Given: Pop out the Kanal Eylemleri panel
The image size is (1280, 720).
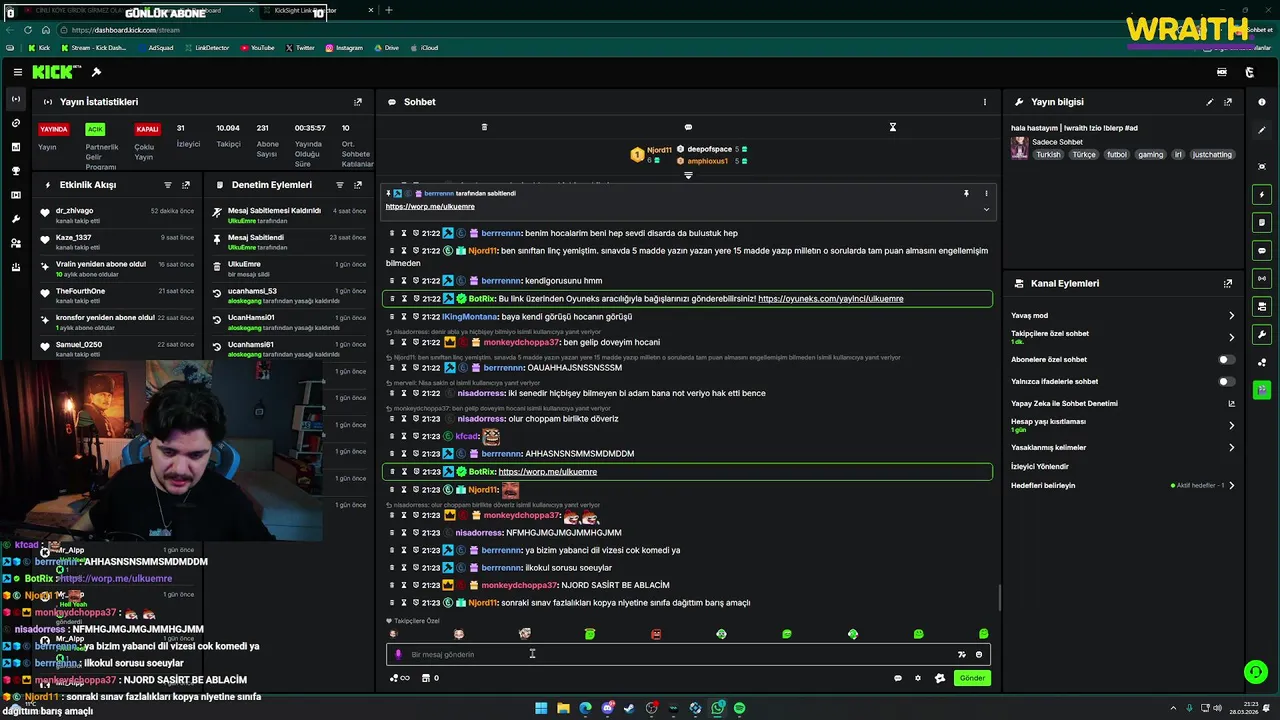Looking at the screenshot, I should click(x=1228, y=283).
